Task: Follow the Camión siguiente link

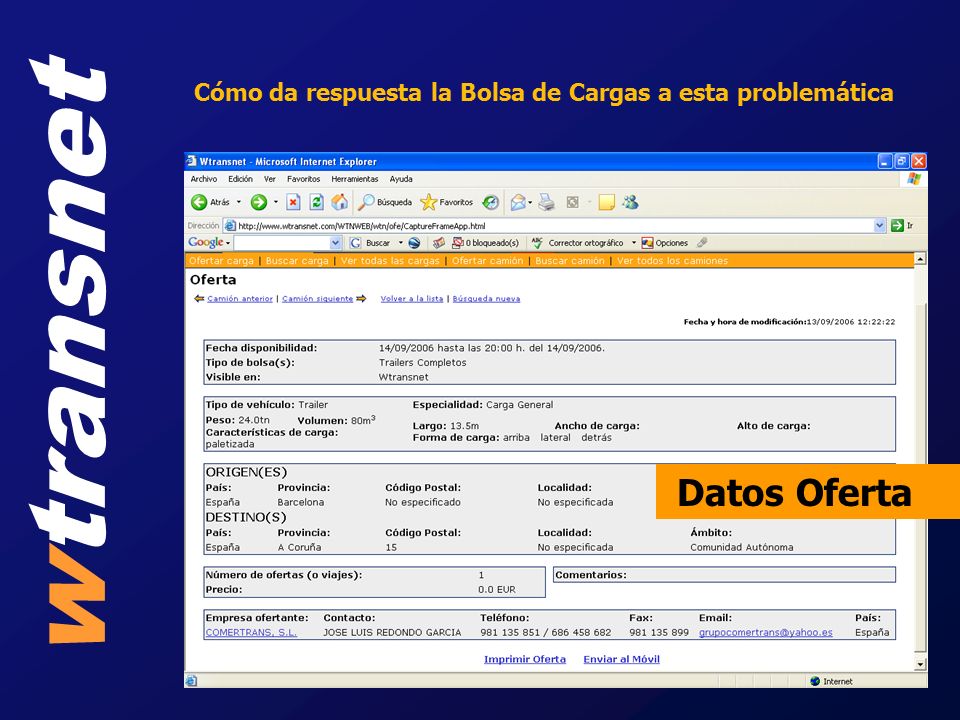Action: 317,299
